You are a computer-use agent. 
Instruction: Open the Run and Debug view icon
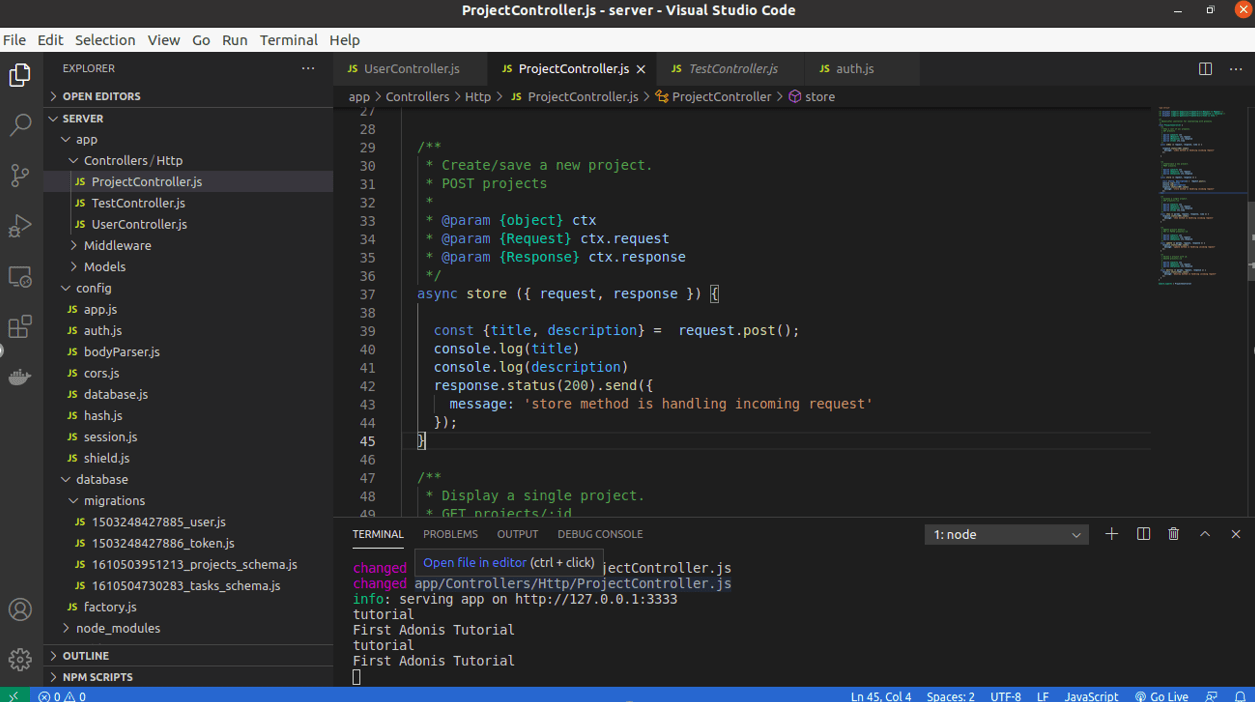coord(20,226)
